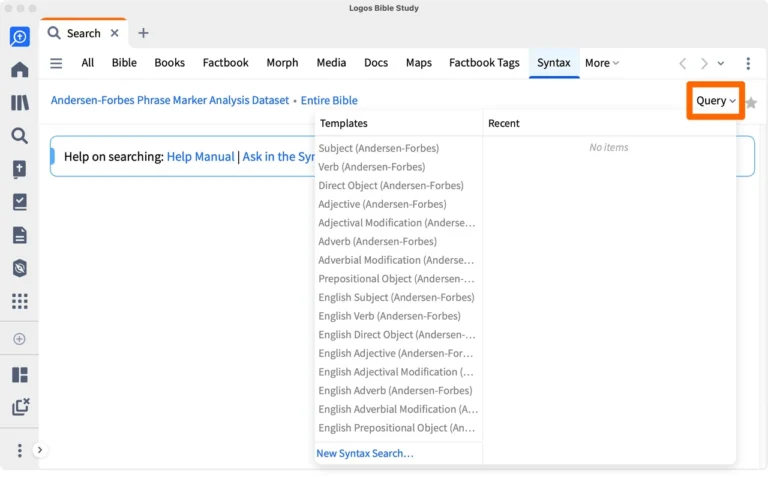Switch to the Maps search tab
The image size is (768, 478).
(x=418, y=63)
